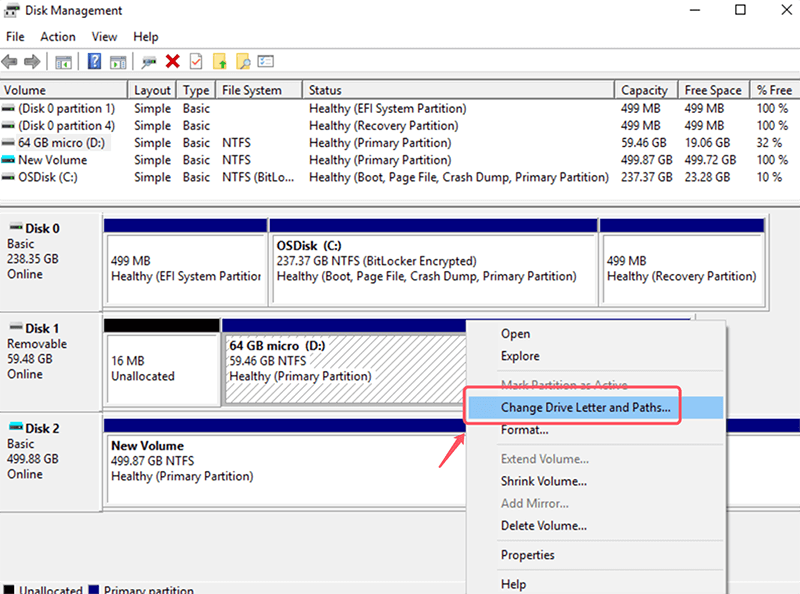Click the red X delete toolbar icon
The width and height of the screenshot is (800, 594).
[173, 62]
